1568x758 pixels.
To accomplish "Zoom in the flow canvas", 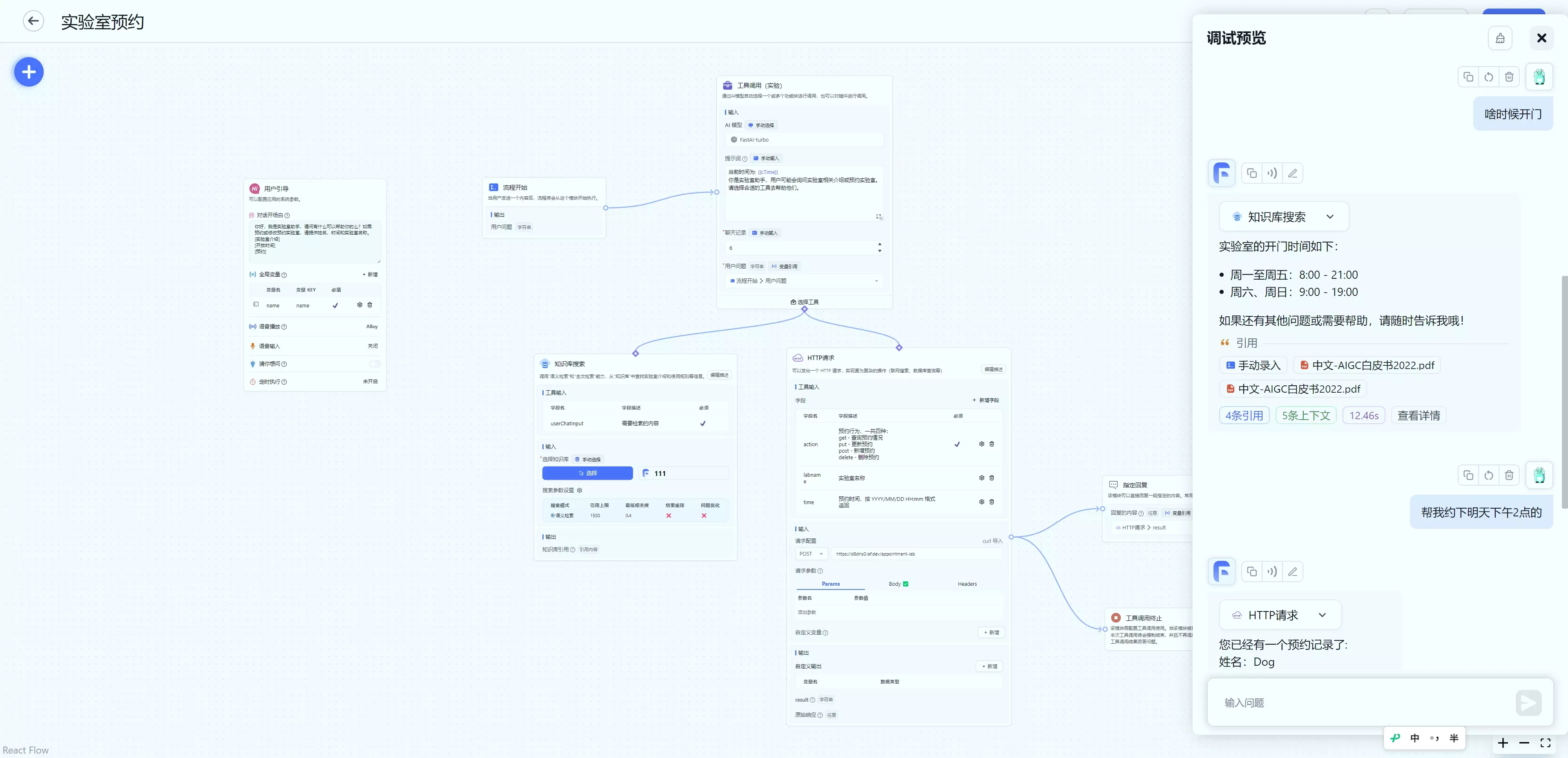I will click(1503, 743).
